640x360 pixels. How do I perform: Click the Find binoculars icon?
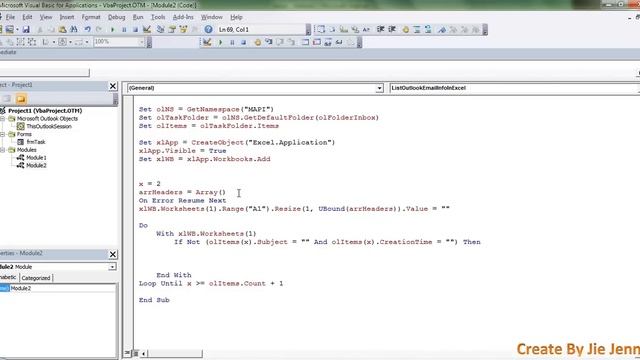[74, 29]
